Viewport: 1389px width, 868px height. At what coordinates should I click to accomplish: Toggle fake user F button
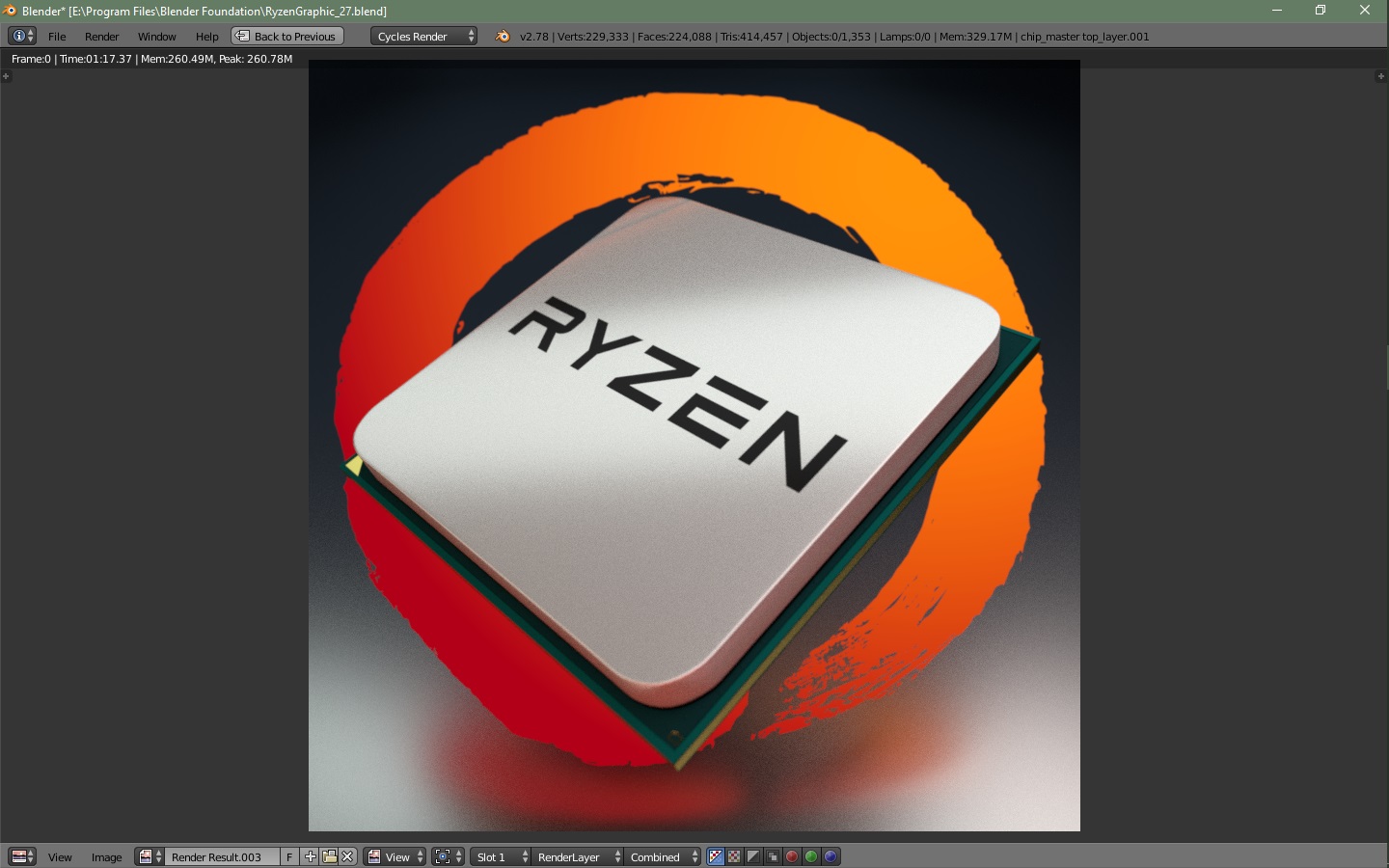289,856
